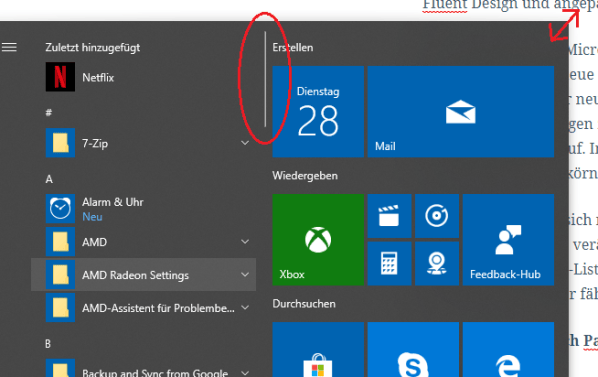This screenshot has height=377, width=598.
Task: Jump via the B letter header
Action: coord(48,344)
